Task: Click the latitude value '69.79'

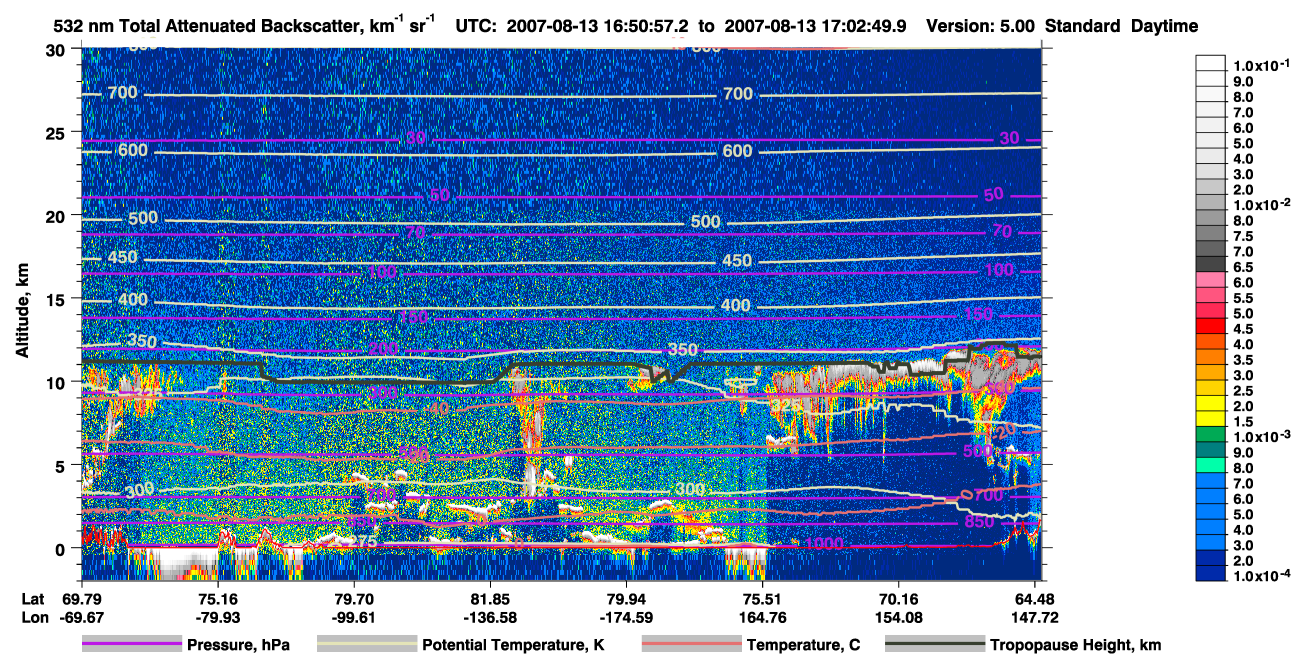Action: click(x=82, y=598)
